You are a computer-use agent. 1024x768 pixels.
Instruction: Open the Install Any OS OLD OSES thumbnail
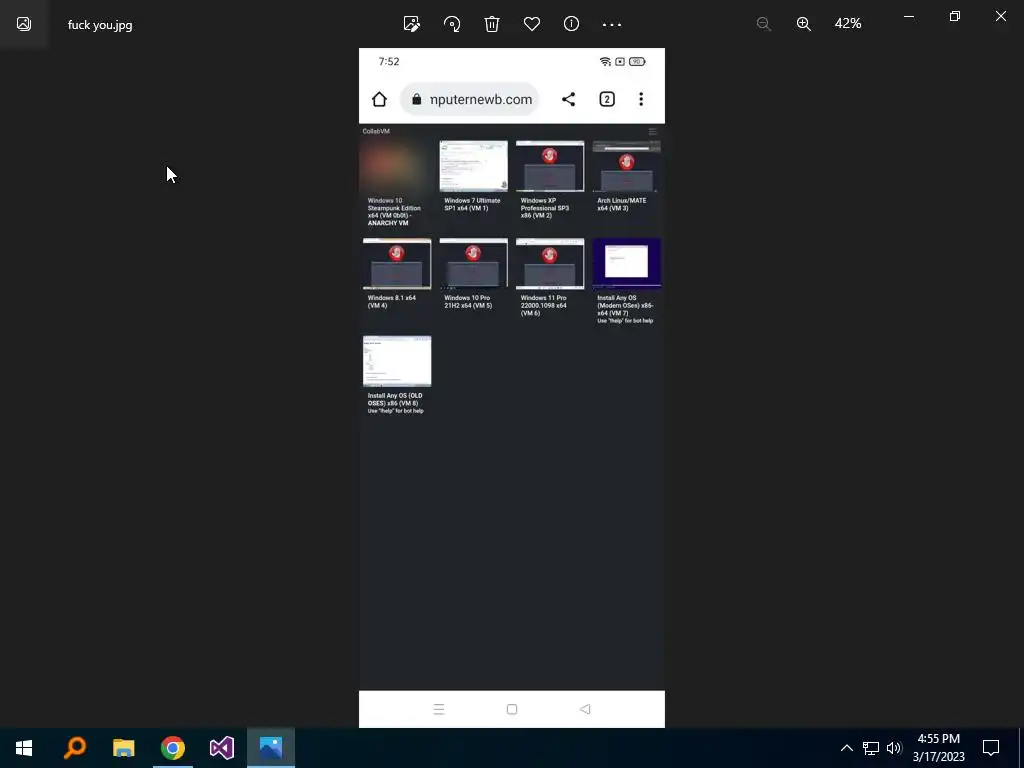point(396,361)
